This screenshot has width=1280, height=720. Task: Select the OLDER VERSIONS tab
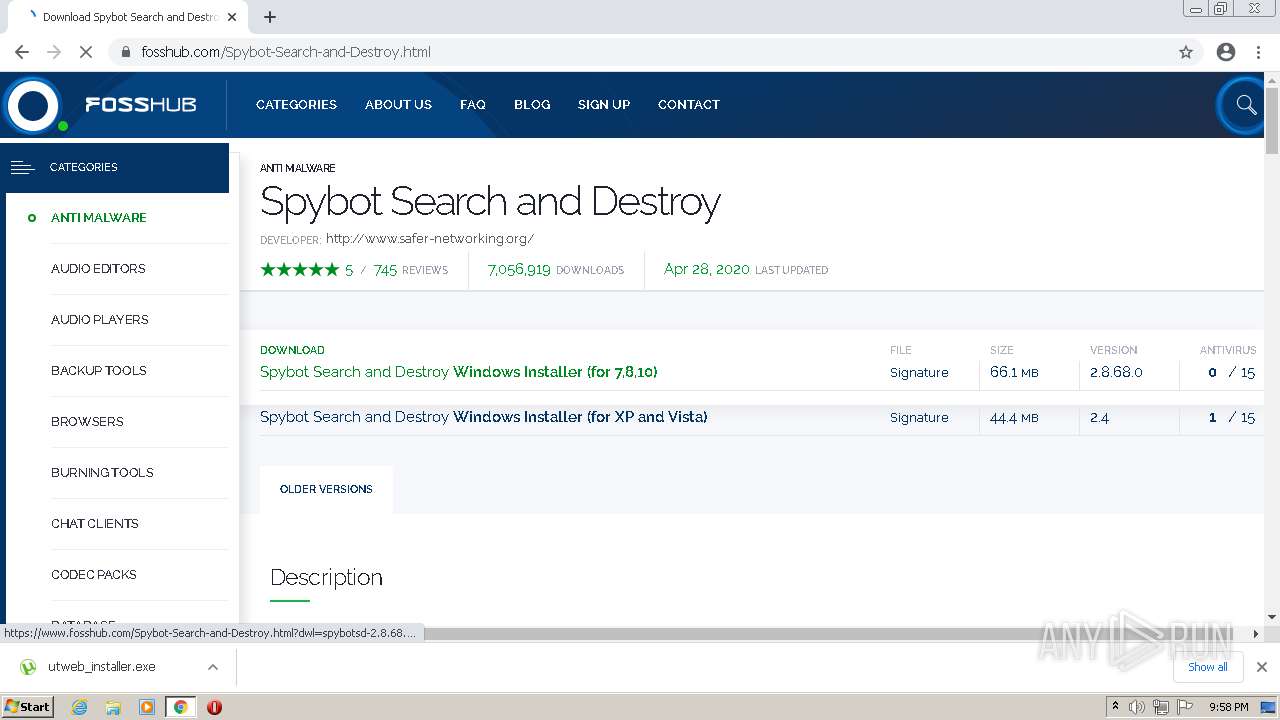click(x=326, y=489)
